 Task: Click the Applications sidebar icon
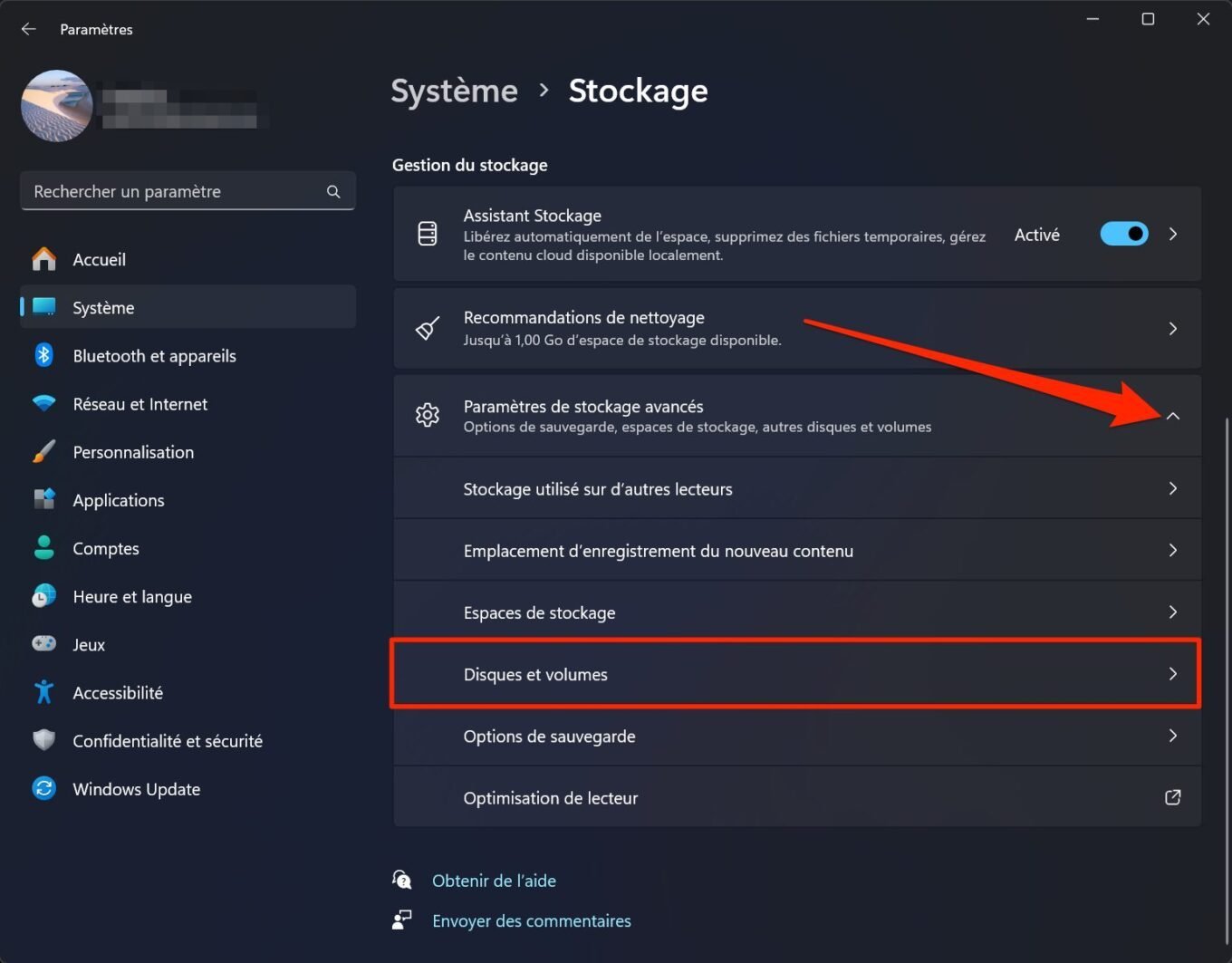[x=43, y=499]
